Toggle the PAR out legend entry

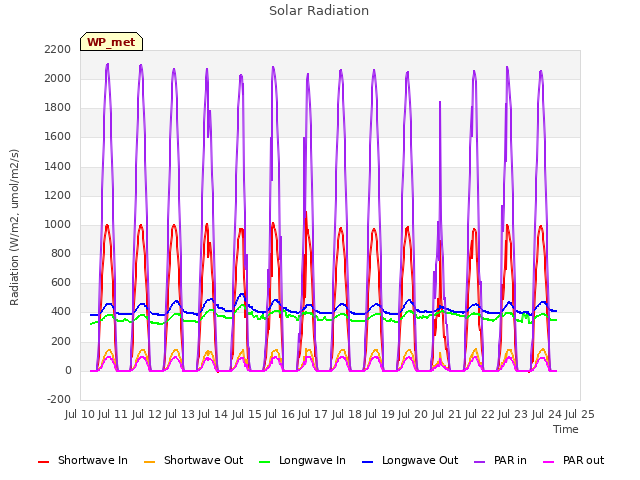click(573, 461)
